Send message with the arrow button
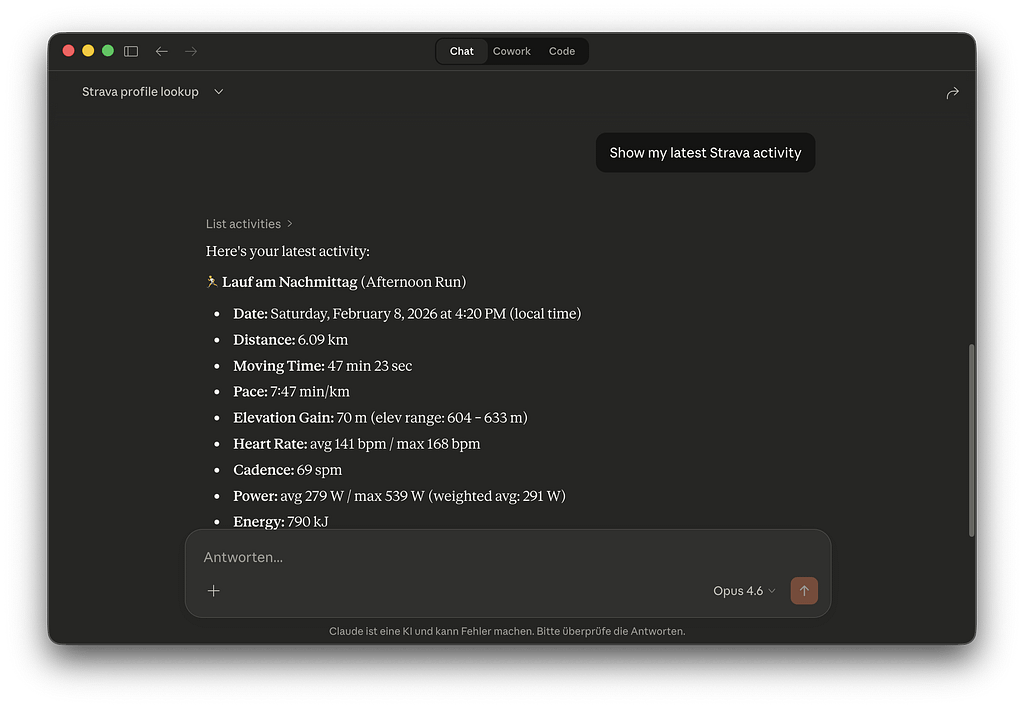The height and width of the screenshot is (708, 1024). pos(804,590)
